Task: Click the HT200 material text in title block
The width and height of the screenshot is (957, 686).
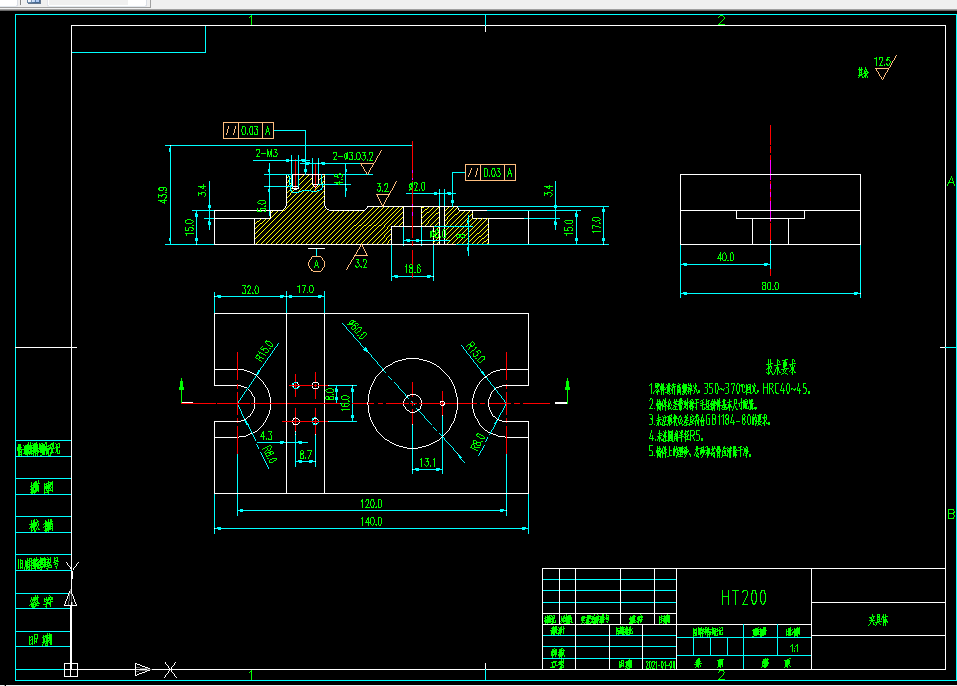Action: (743, 598)
